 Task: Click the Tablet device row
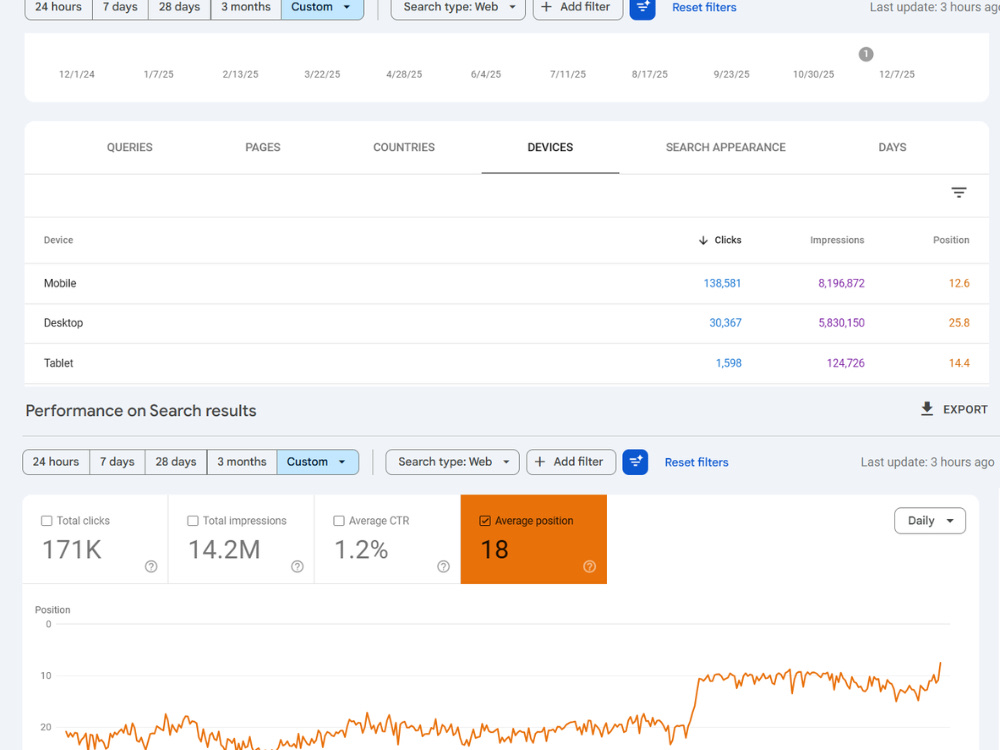tap(506, 364)
